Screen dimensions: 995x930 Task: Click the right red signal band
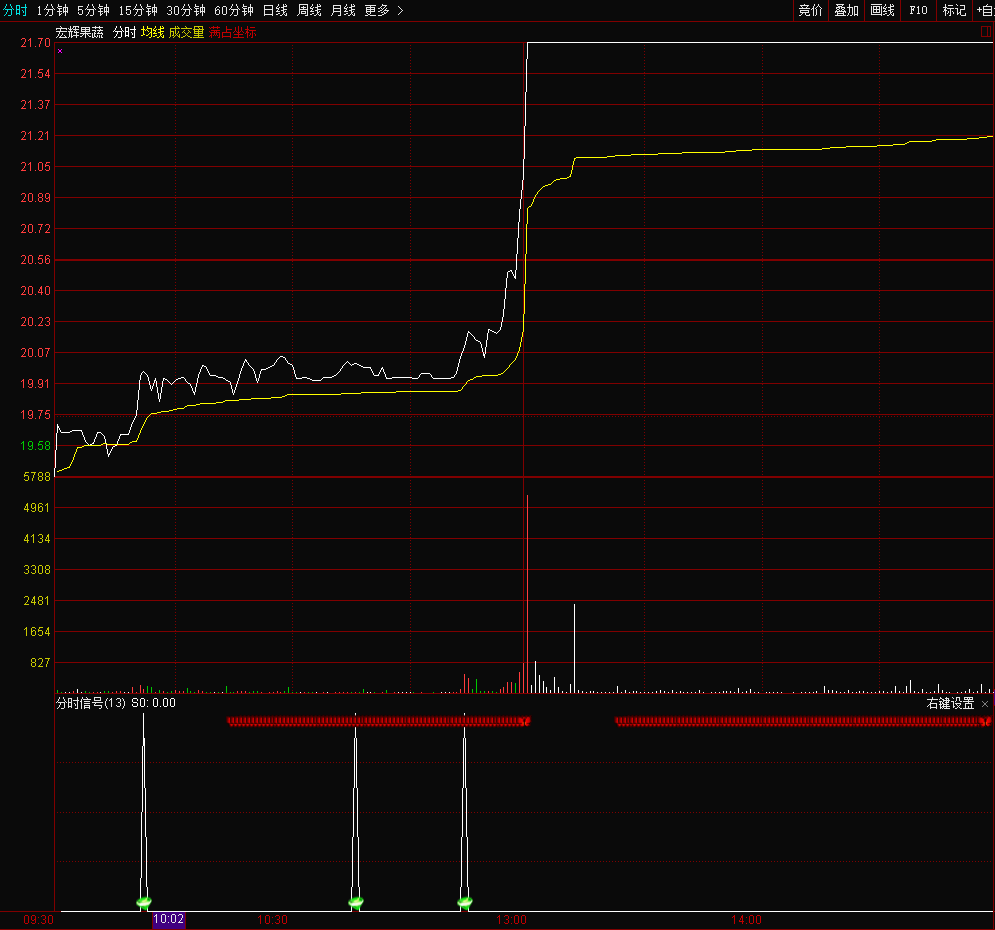[x=803, y=721]
